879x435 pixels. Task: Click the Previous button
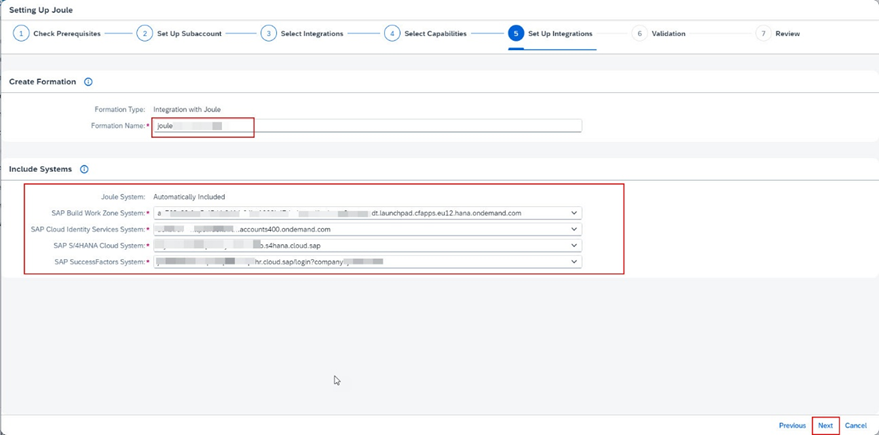click(792, 426)
